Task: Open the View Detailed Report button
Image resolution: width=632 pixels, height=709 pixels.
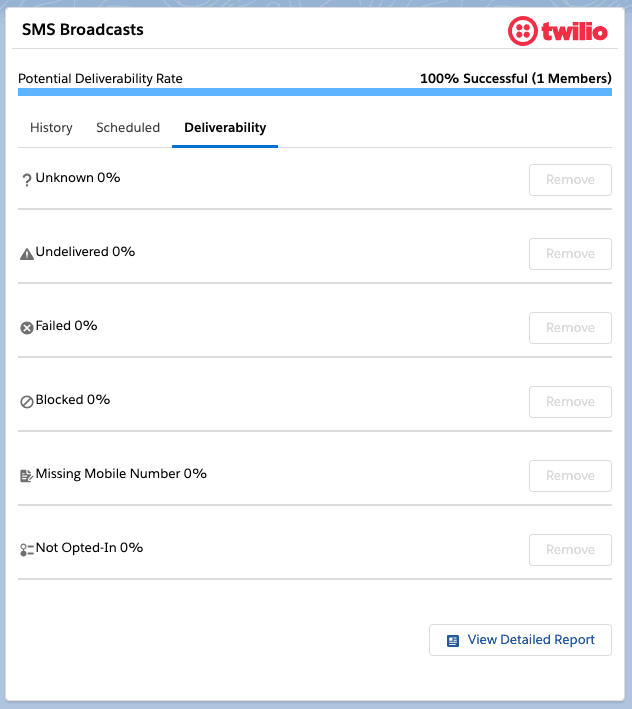Action: (x=520, y=640)
